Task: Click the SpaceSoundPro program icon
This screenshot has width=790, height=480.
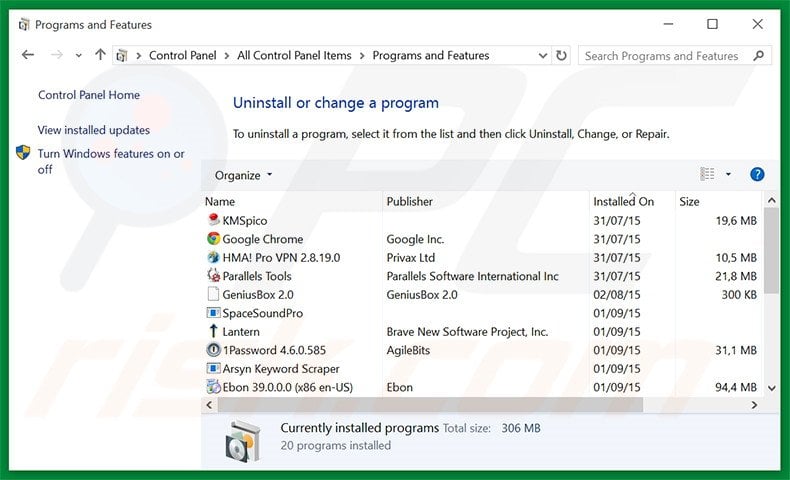Action: tap(214, 313)
